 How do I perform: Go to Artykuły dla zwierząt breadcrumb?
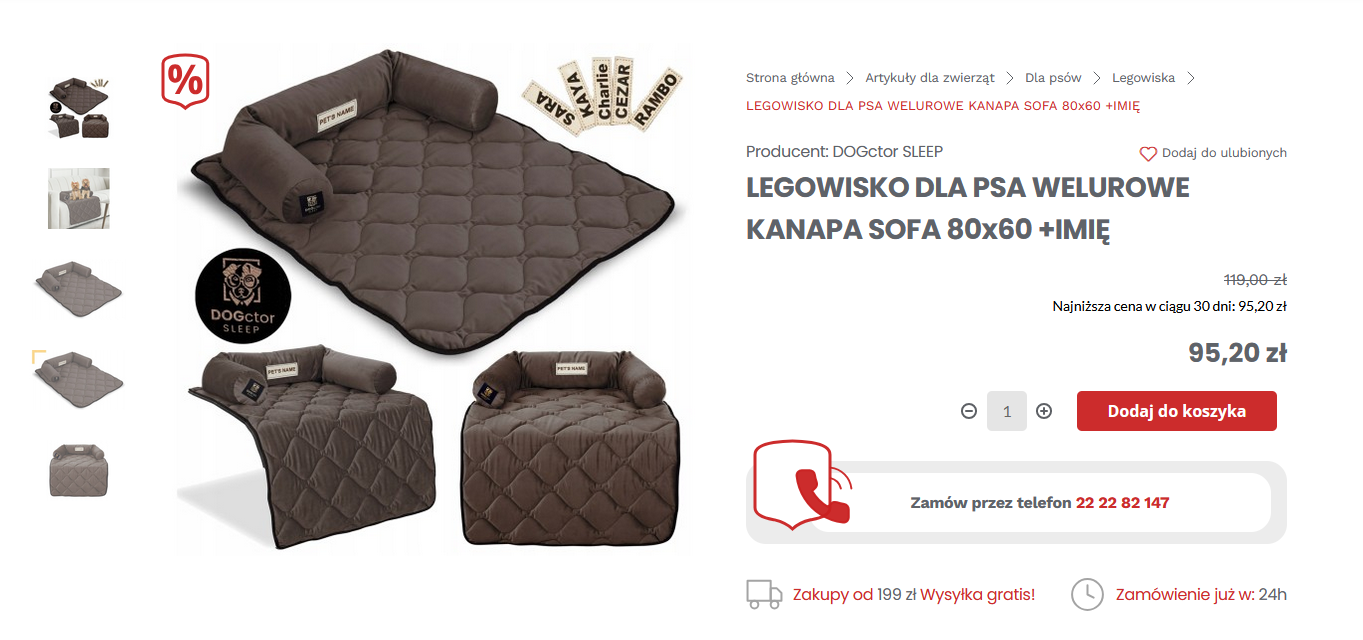point(930,77)
